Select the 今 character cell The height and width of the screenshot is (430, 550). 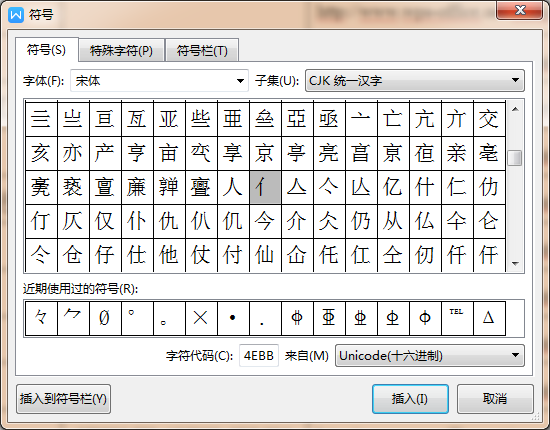(265, 221)
